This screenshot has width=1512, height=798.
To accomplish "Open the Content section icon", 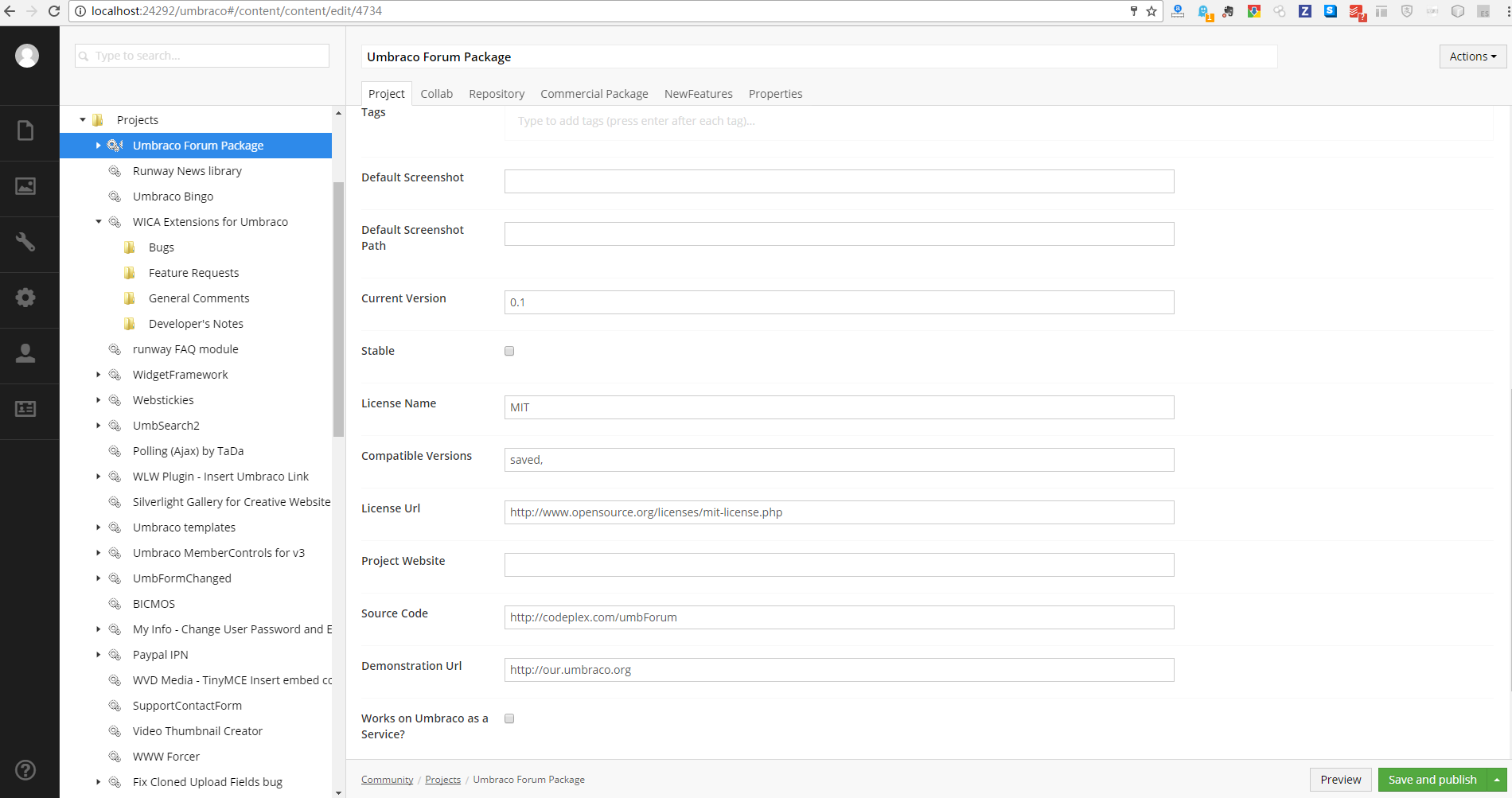I will [x=25, y=130].
